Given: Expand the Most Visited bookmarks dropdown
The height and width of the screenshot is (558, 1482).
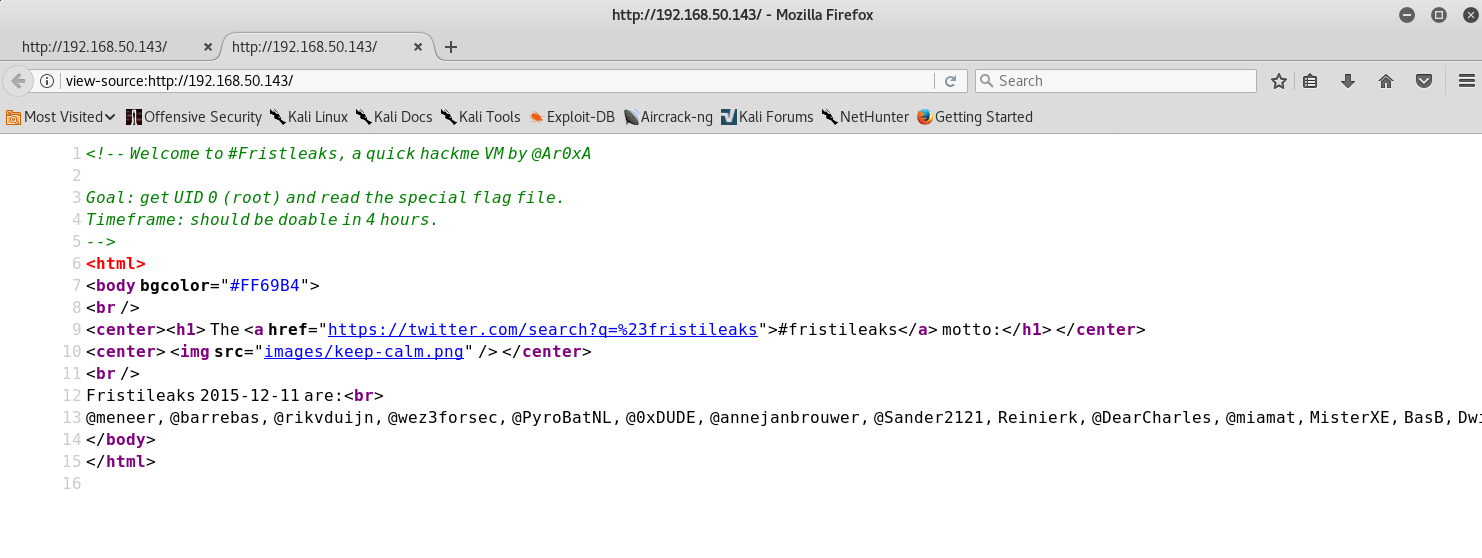Looking at the screenshot, I should tap(61, 117).
